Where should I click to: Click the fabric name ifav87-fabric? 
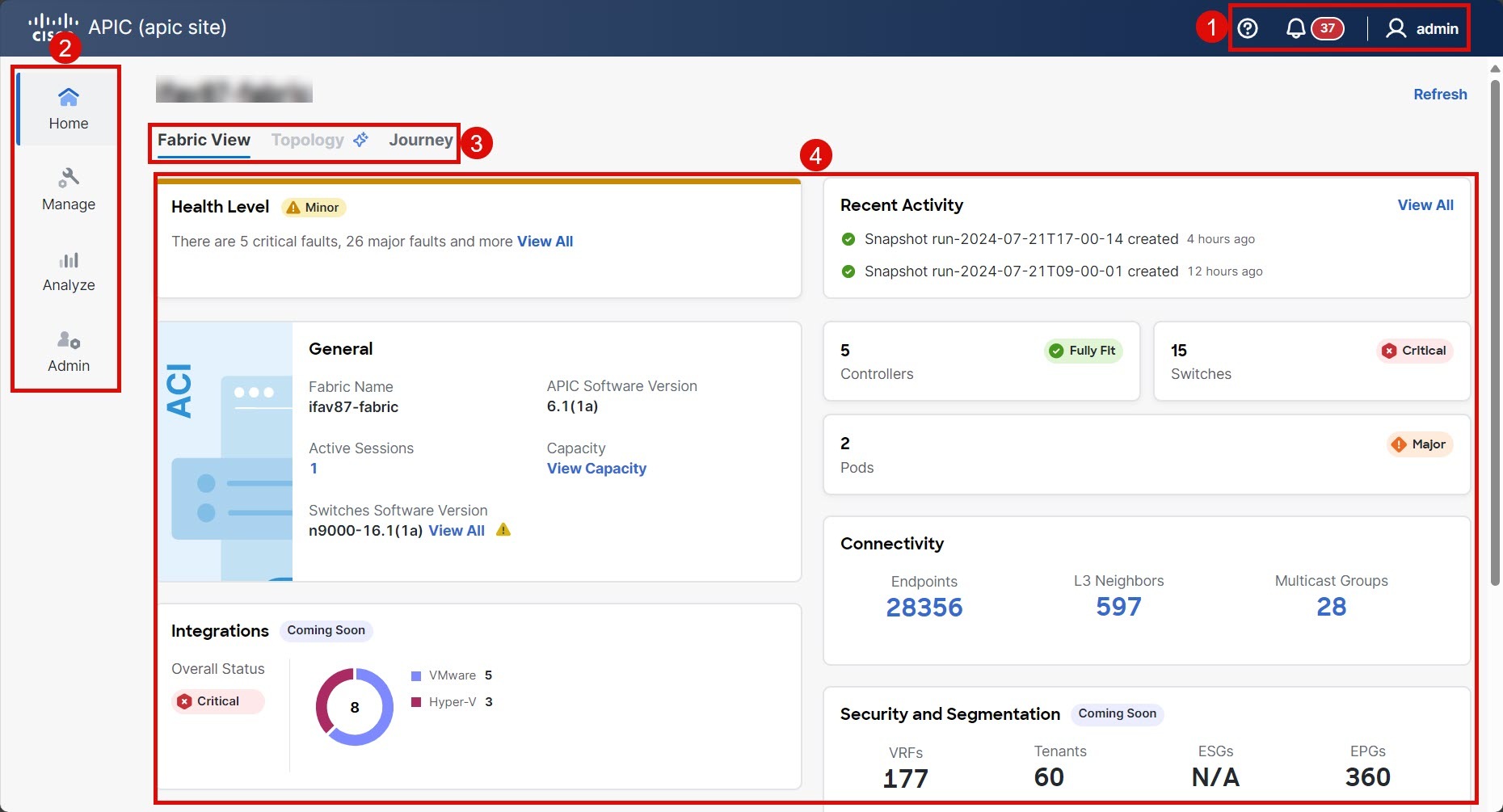[353, 407]
